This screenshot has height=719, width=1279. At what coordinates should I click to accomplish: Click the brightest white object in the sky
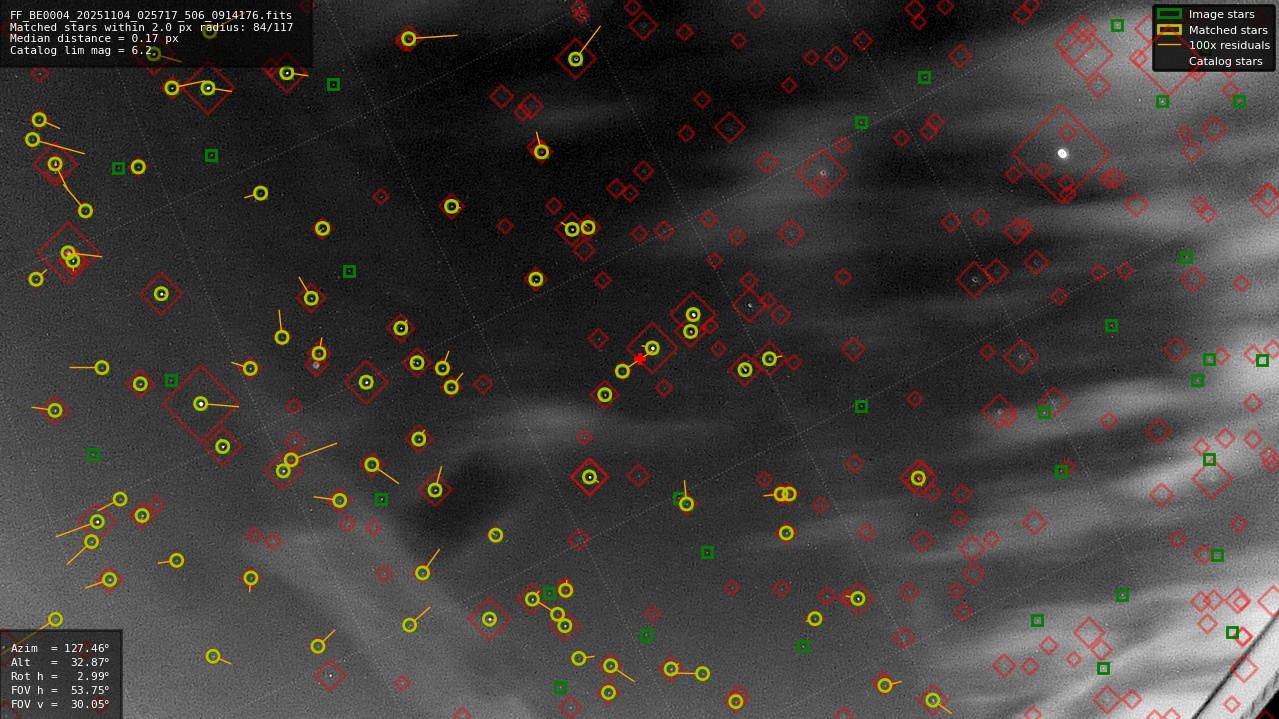point(1062,153)
